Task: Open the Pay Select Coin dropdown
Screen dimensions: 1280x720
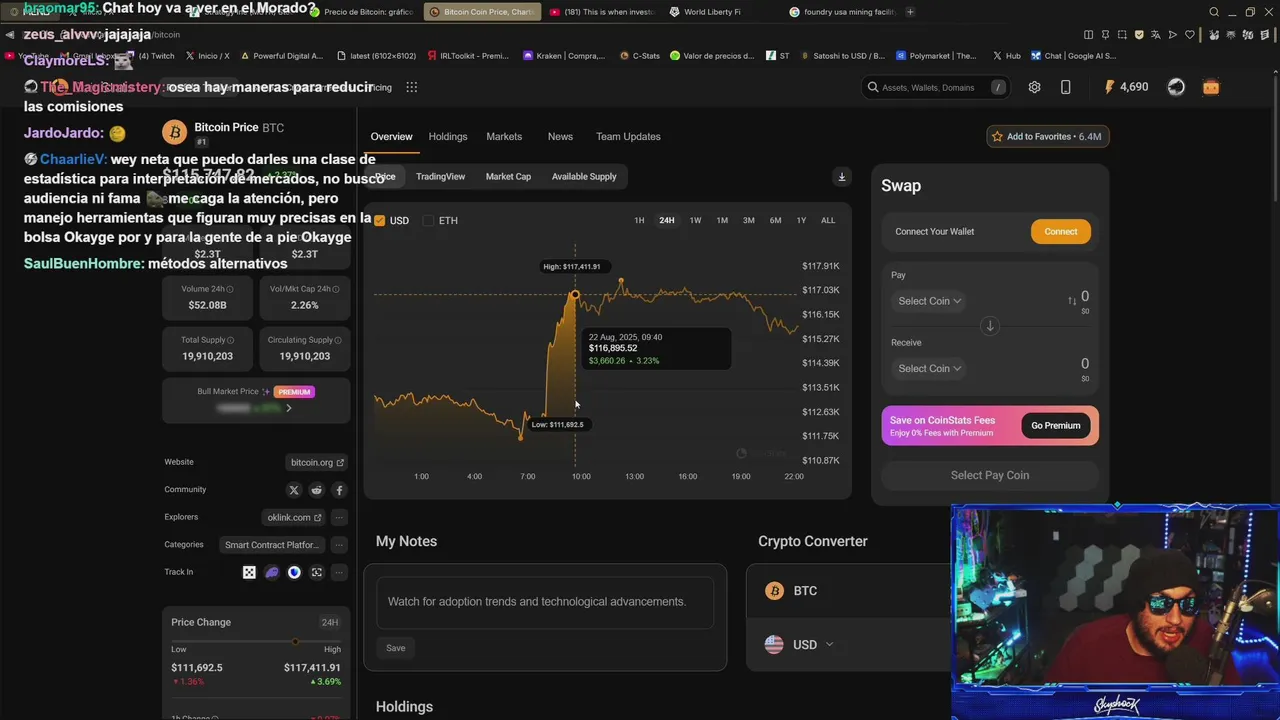Action: click(x=929, y=301)
